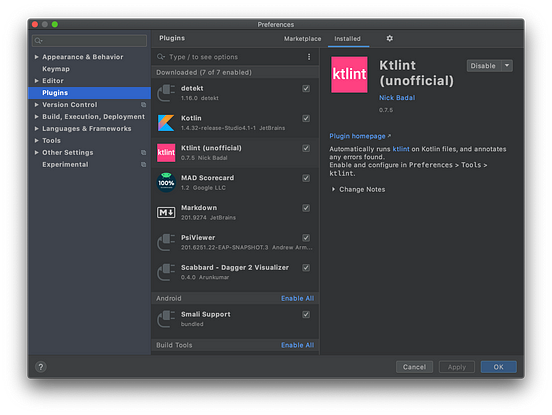Screen dimensions: 552x415
Task: Expand the Change Notes section
Action: pos(333,189)
